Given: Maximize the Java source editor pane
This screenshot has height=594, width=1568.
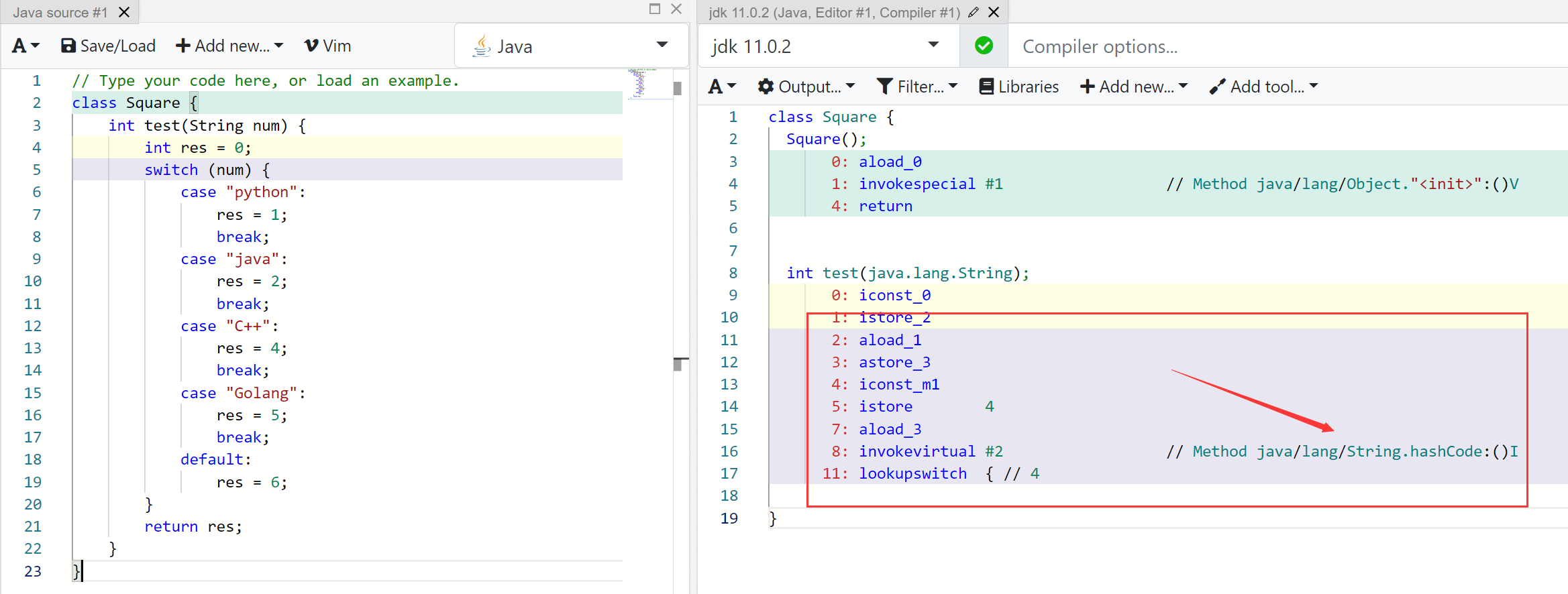Looking at the screenshot, I should coord(655,9).
